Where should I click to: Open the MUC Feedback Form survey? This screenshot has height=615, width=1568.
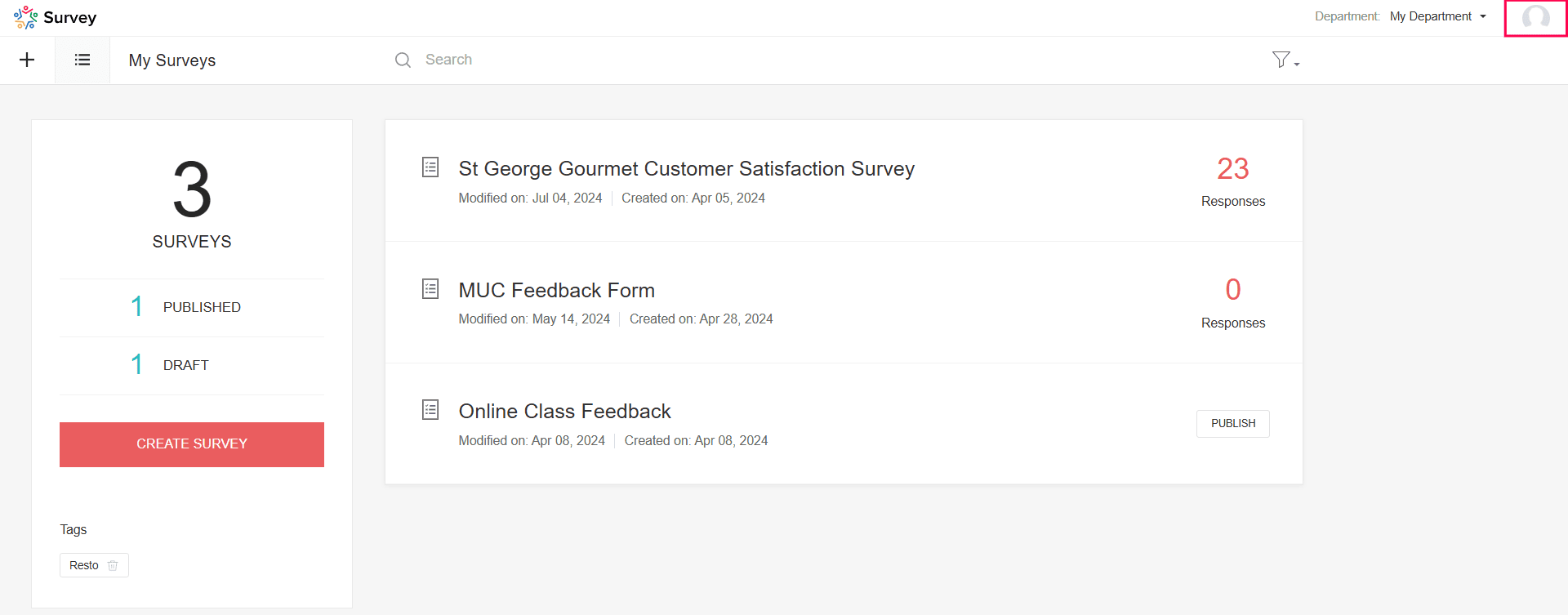pos(556,290)
